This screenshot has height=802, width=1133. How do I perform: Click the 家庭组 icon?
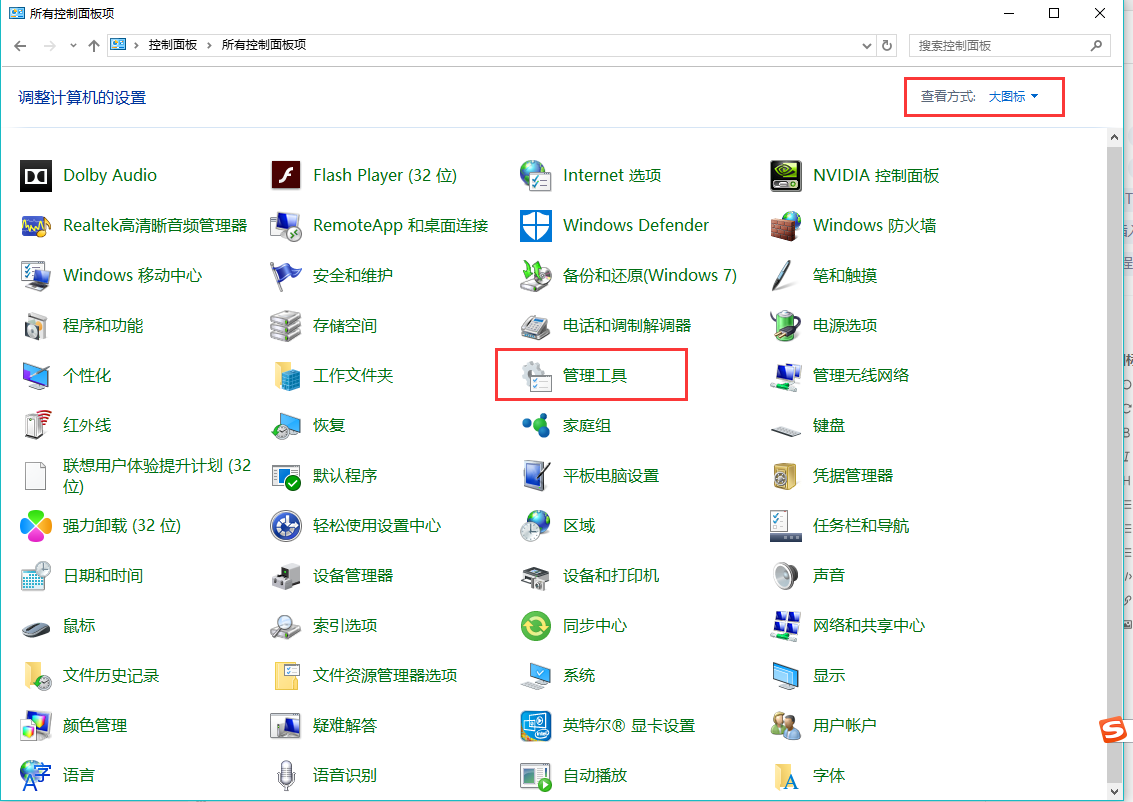pos(536,426)
